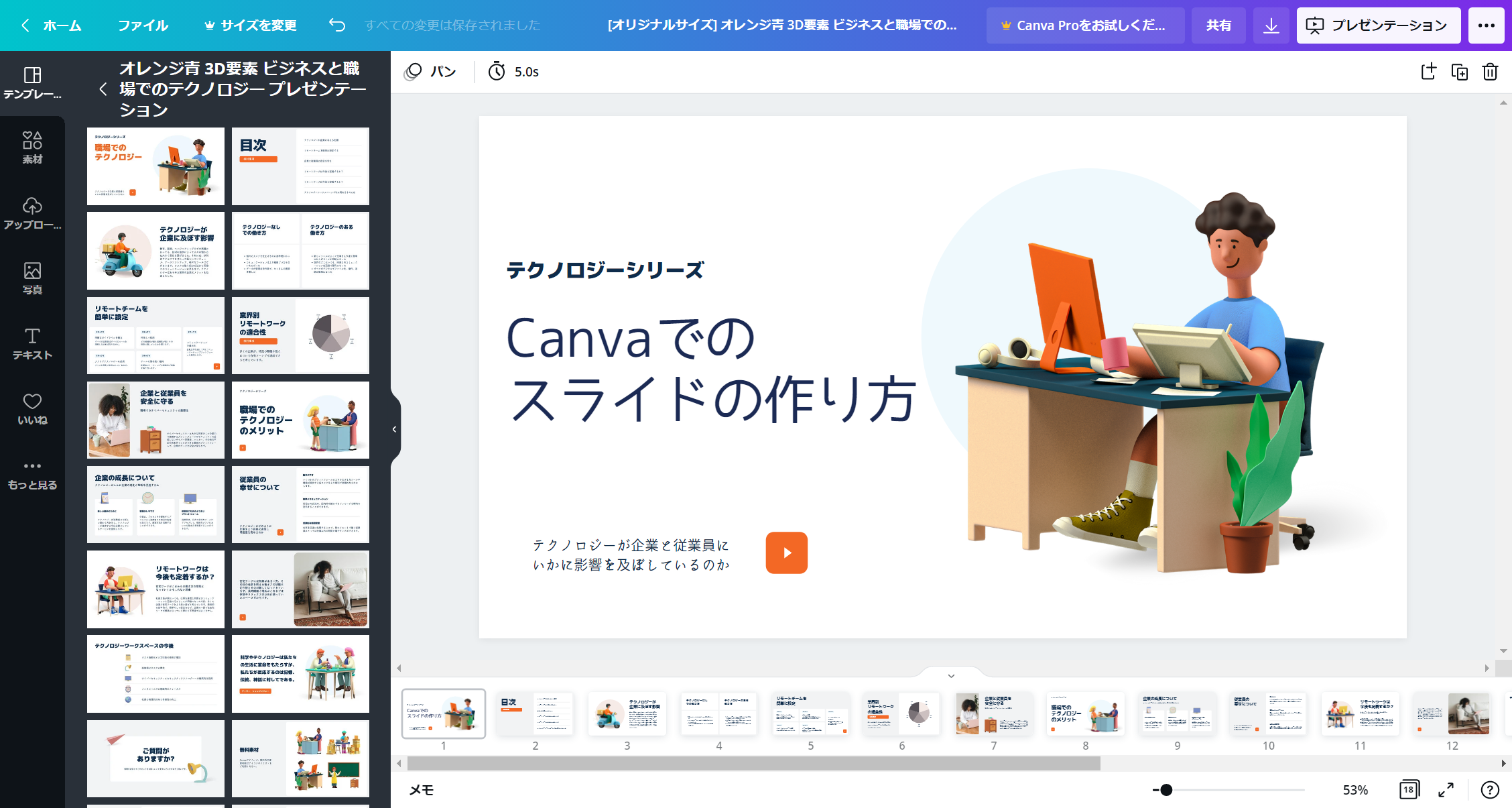Select template 目次 thumbnail in panel
1512x808 pixels.
pyautogui.click(x=300, y=166)
